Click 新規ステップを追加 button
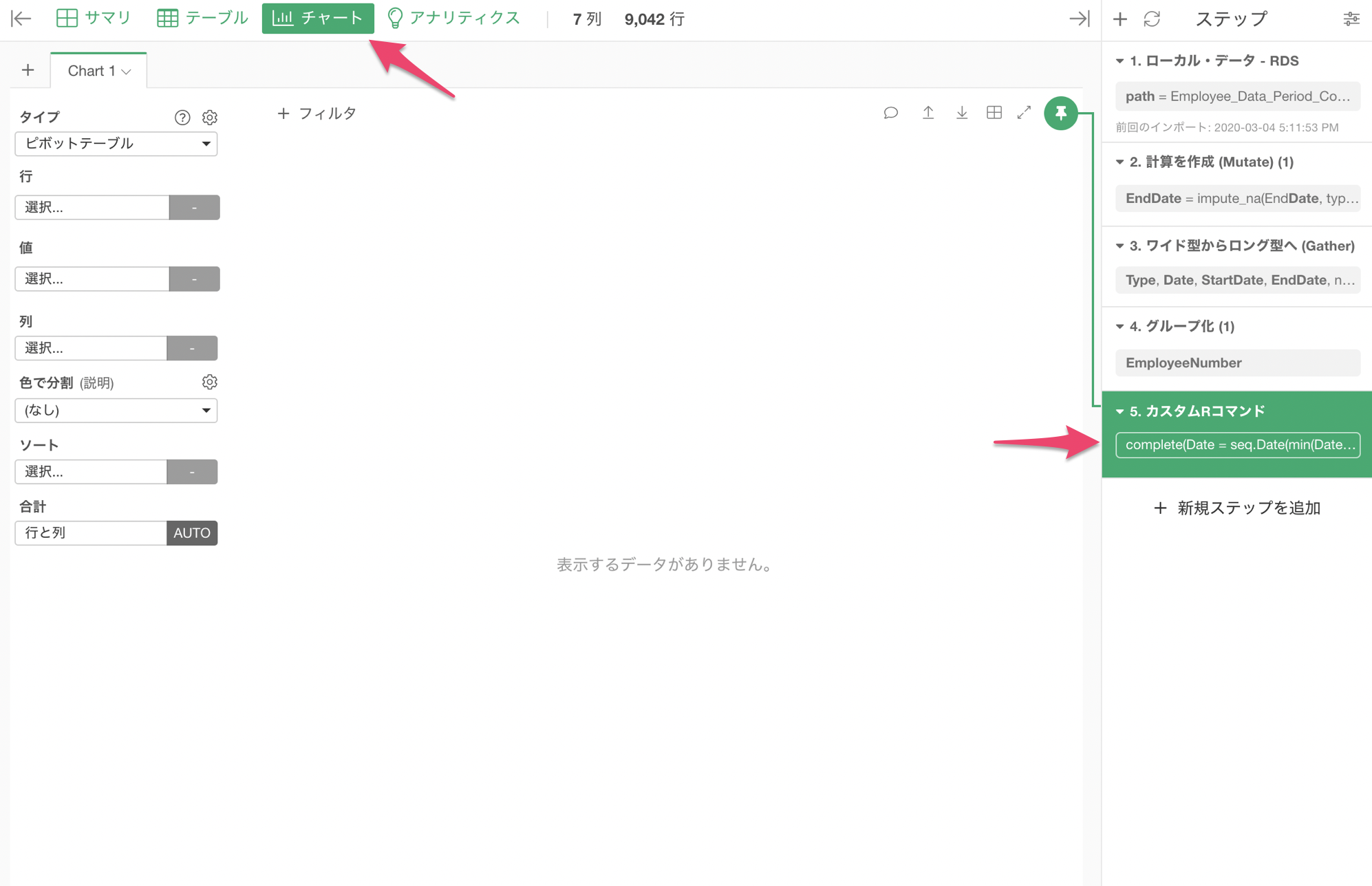Viewport: 1372px width, 886px height. point(1236,508)
